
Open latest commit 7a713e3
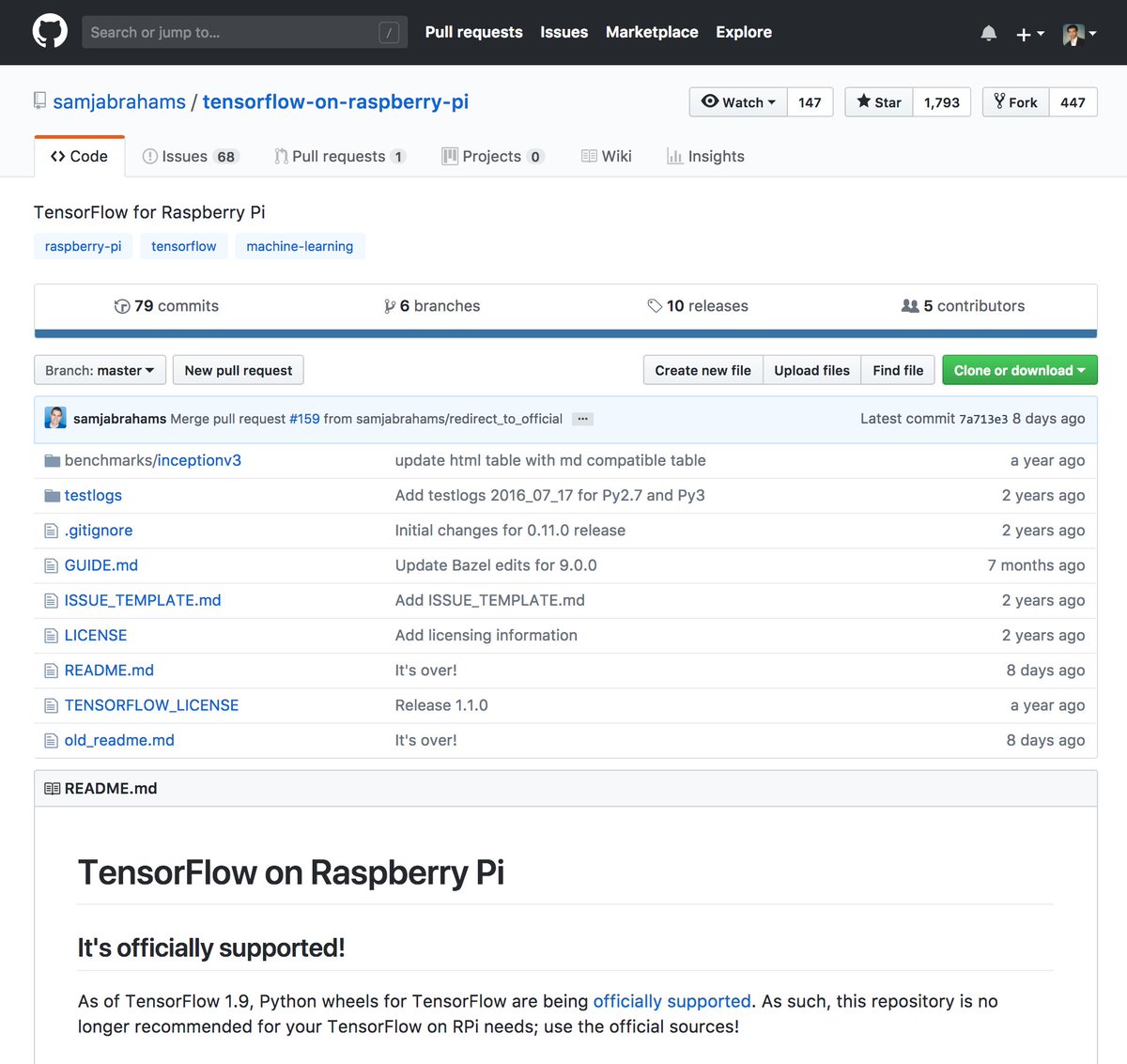(x=983, y=419)
